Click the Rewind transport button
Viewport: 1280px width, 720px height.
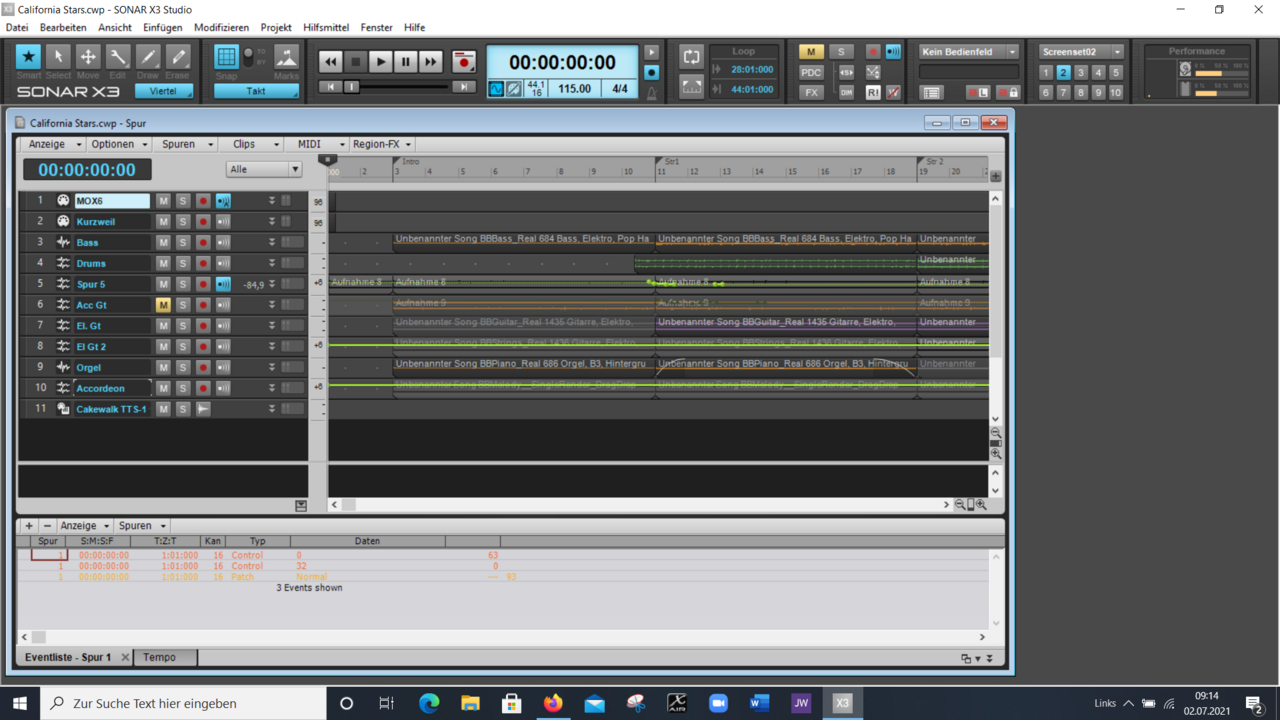tap(330, 62)
